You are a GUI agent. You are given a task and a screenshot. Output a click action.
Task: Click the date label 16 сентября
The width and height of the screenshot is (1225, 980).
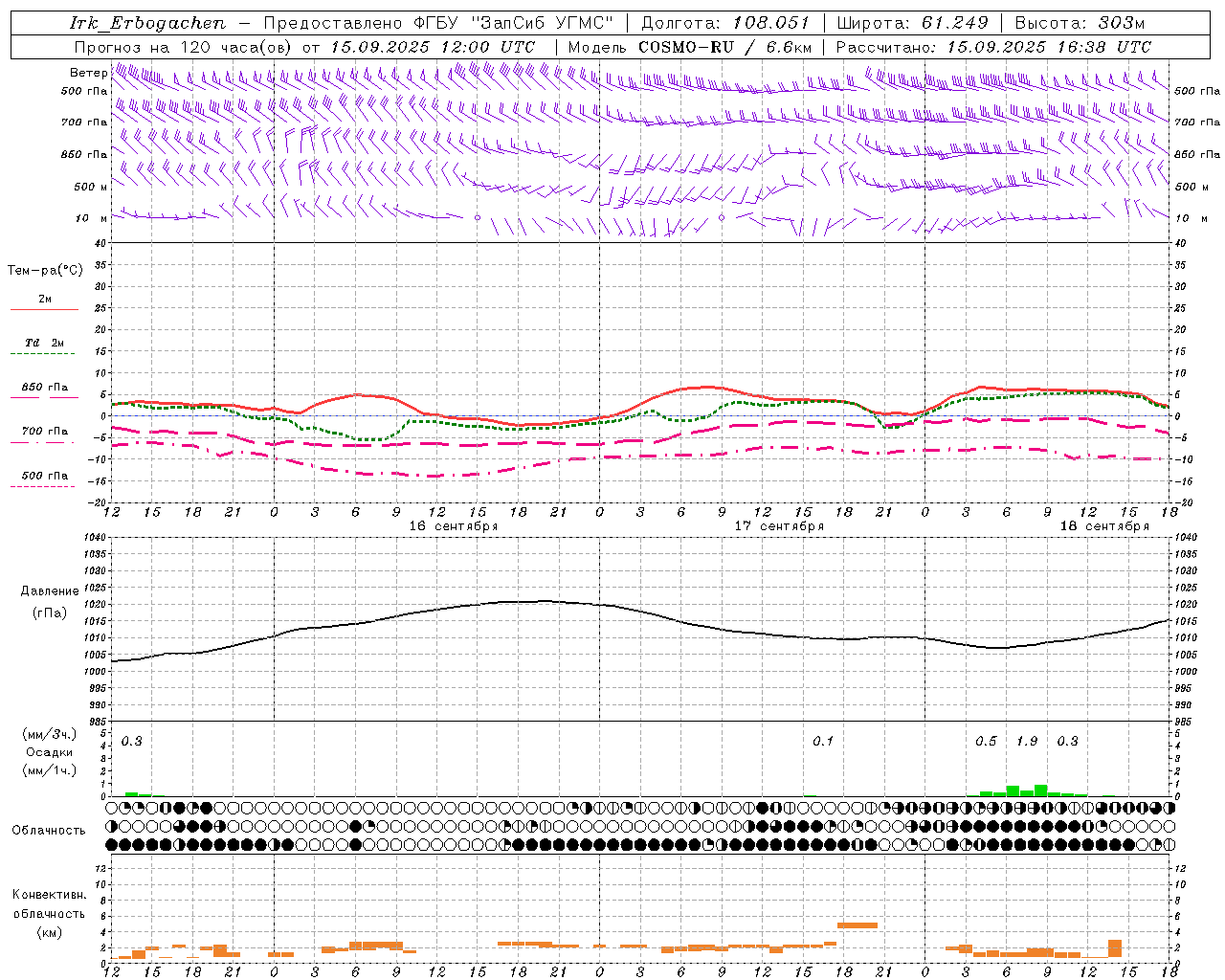(x=454, y=526)
